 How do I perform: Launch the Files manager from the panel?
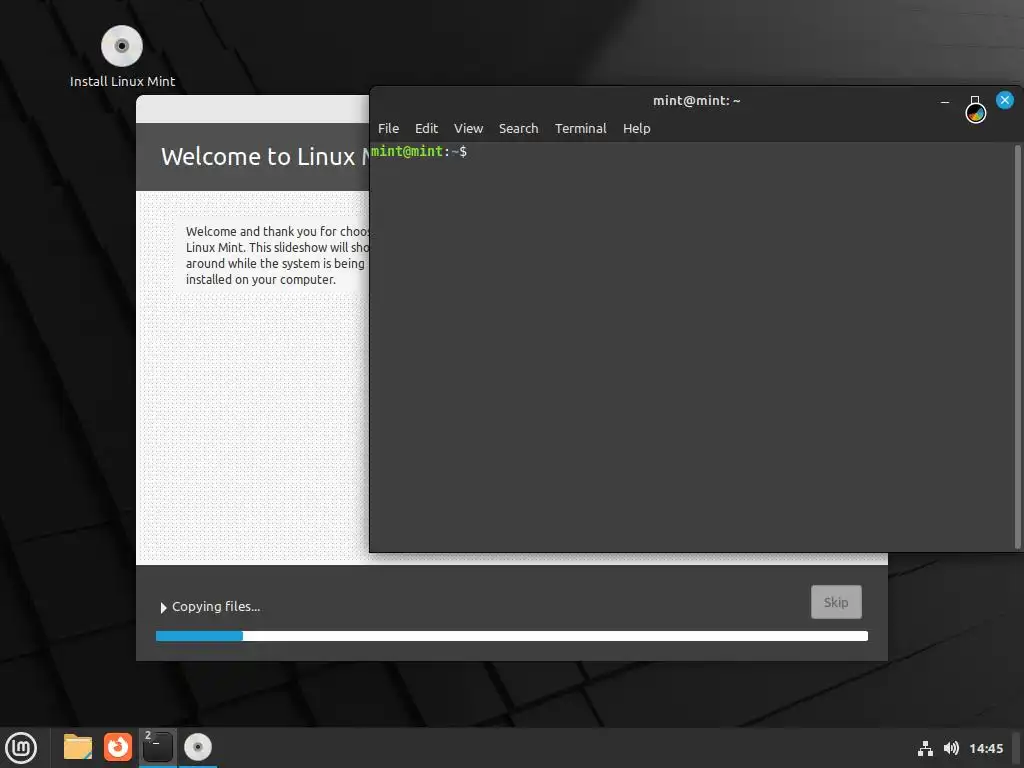coord(78,748)
